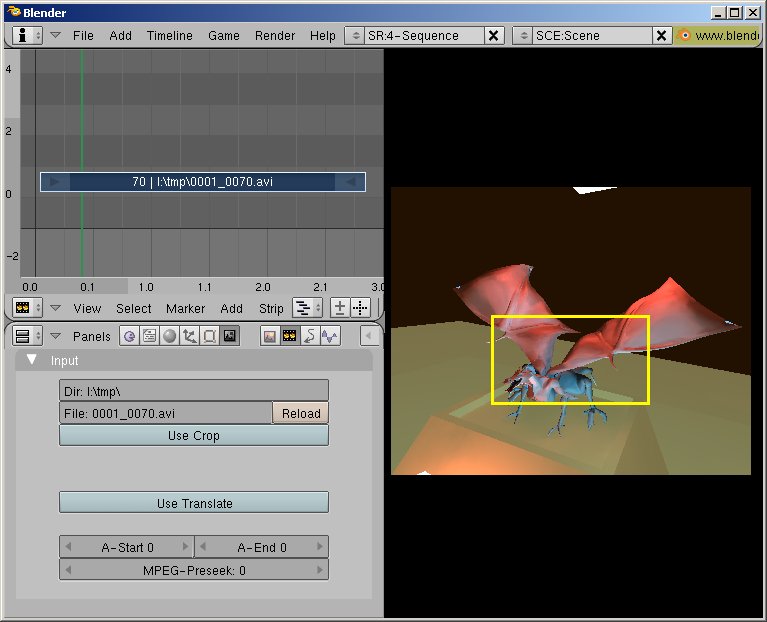Click the left handle of the avi strip
This screenshot has height=622, width=767.
tap(55, 182)
